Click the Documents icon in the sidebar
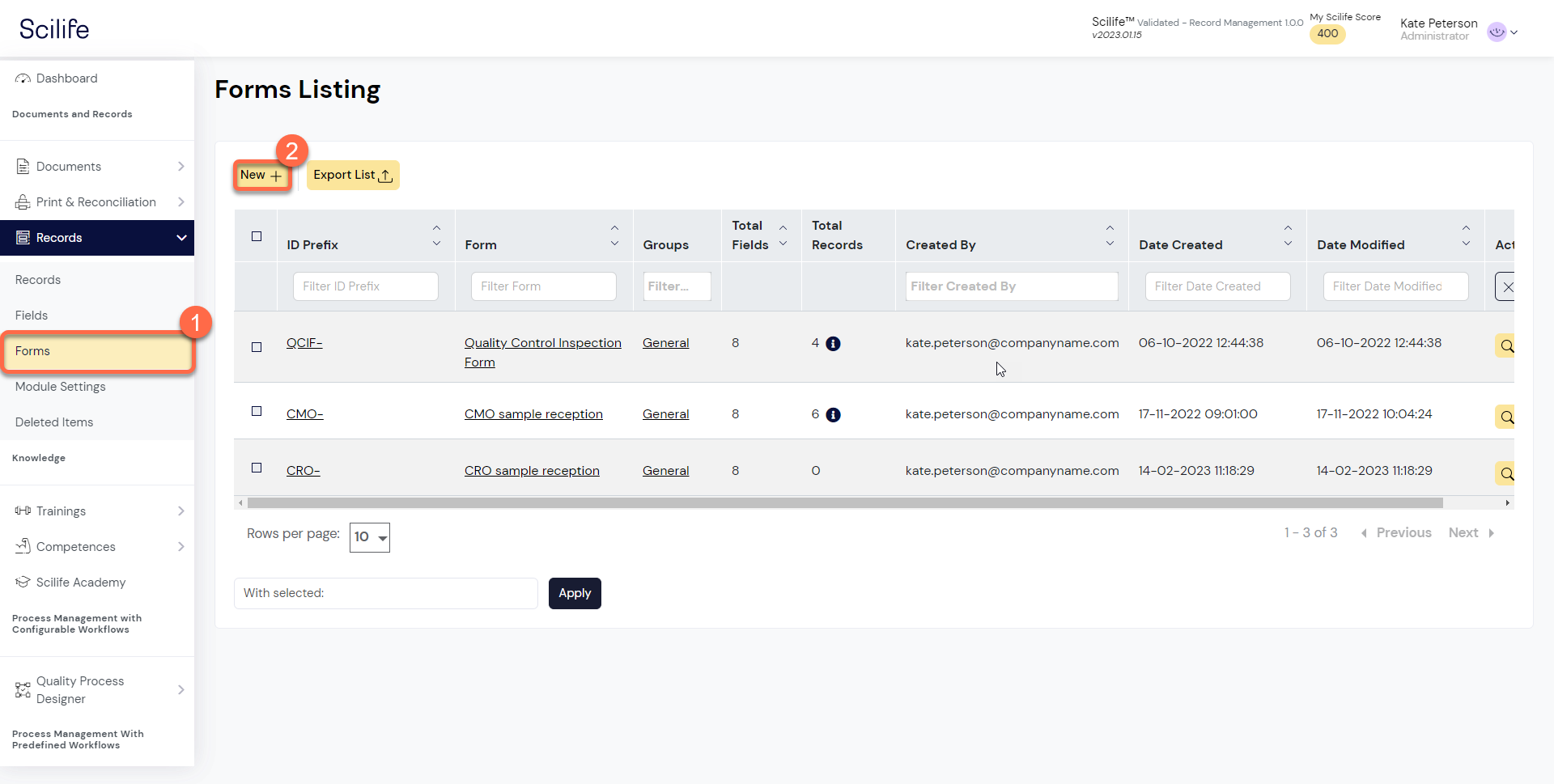This screenshot has height=784, width=1554. (x=23, y=167)
